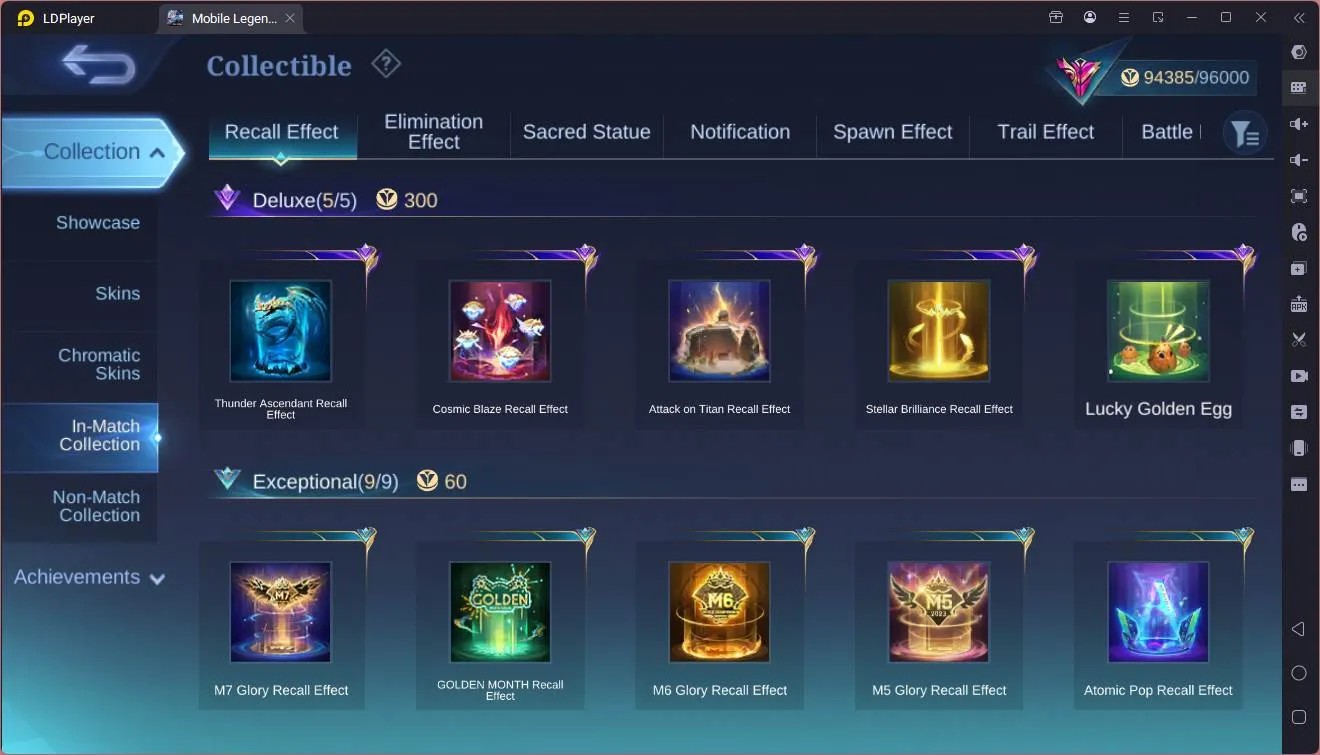Click the back arrow icon
Image resolution: width=1320 pixels, height=755 pixels.
pyautogui.click(x=98, y=65)
